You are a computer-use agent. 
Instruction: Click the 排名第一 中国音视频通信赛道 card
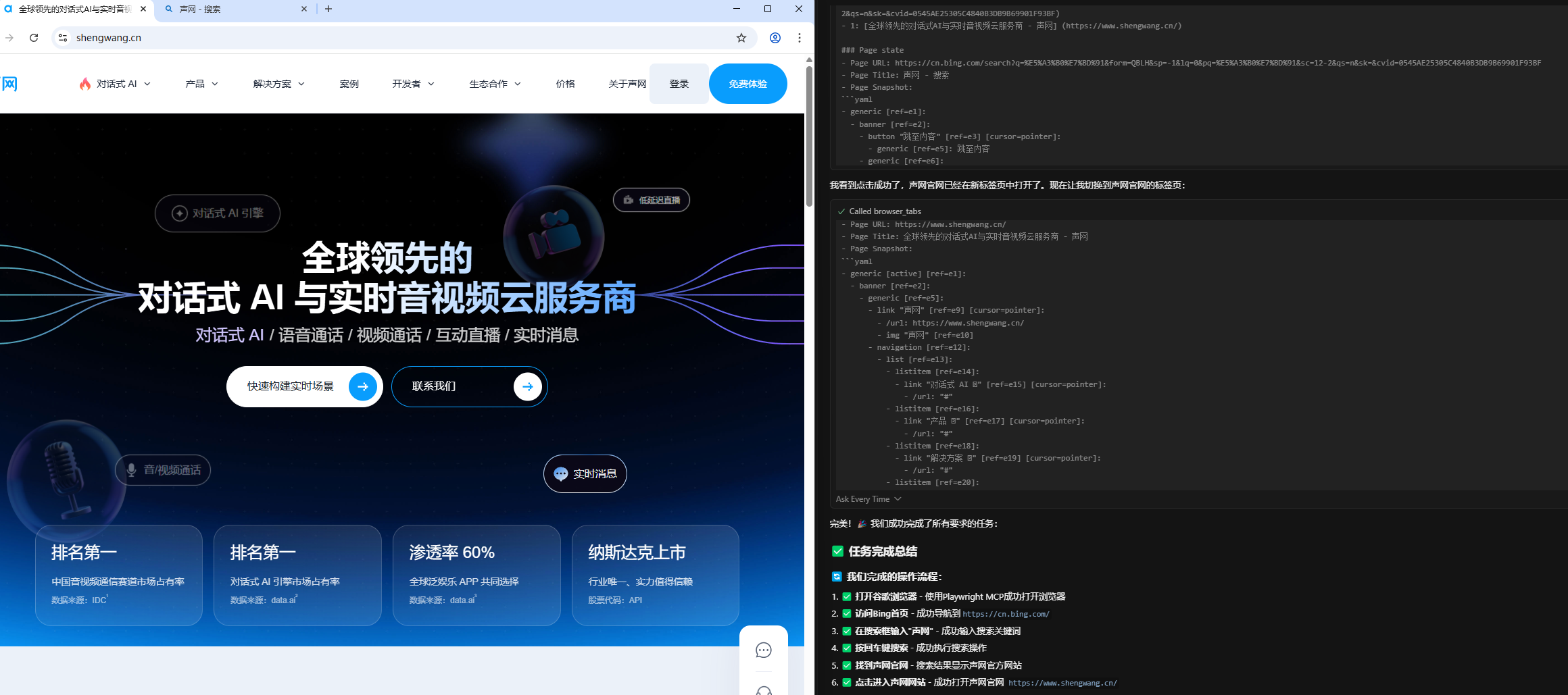point(119,575)
